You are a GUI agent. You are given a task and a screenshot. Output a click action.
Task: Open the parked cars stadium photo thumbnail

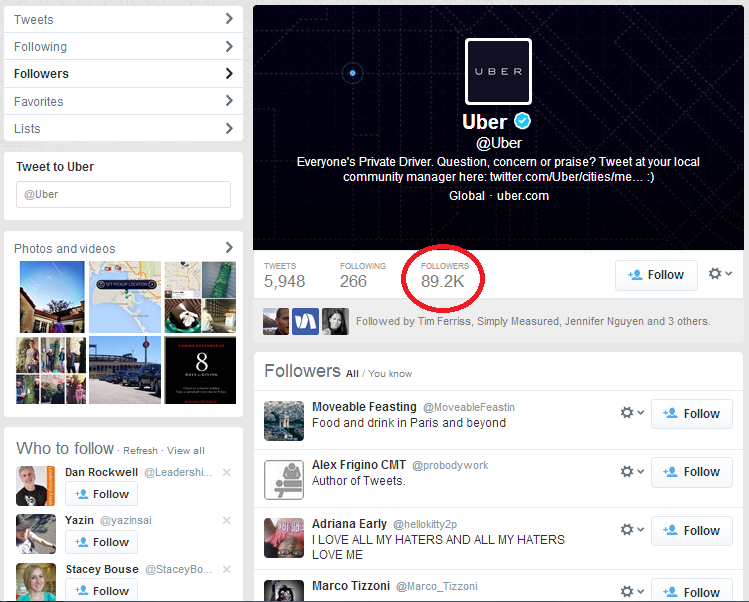pyautogui.click(x=125, y=370)
